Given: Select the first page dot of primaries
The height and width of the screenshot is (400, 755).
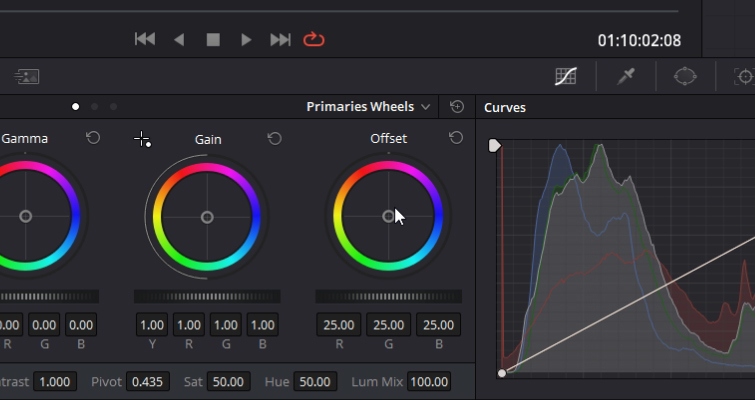Looking at the screenshot, I should pyautogui.click(x=76, y=107).
